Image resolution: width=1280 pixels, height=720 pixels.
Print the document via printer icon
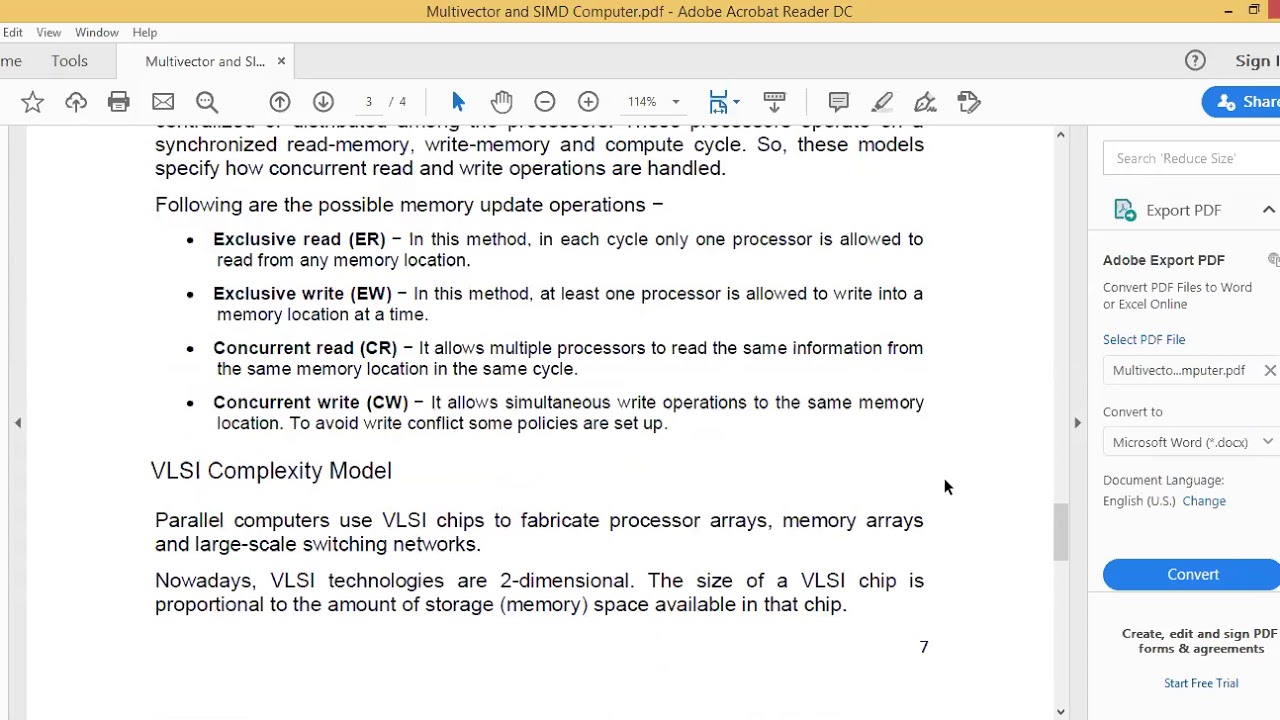click(x=119, y=102)
